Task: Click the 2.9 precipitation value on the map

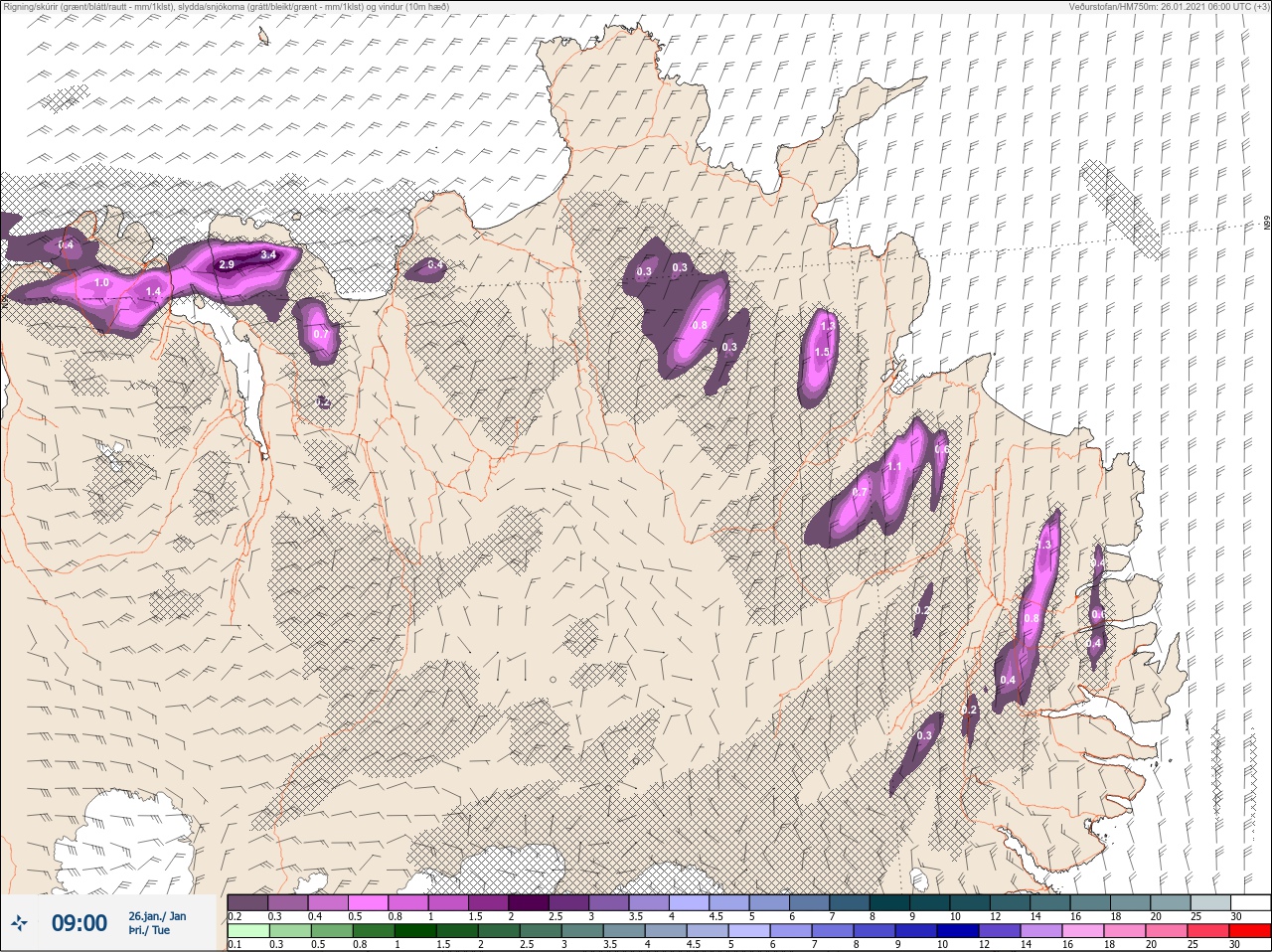Action: (x=227, y=264)
